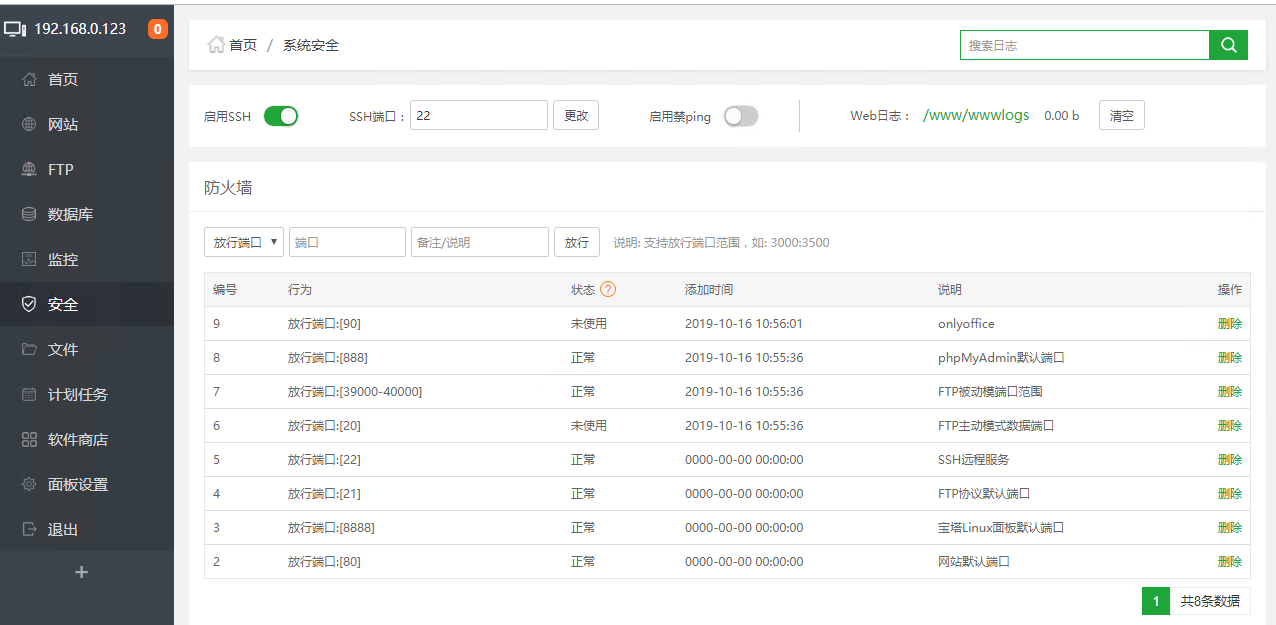Open 计划任务 scheduled tasks
This screenshot has width=1276, height=625.
pyautogui.click(x=72, y=394)
